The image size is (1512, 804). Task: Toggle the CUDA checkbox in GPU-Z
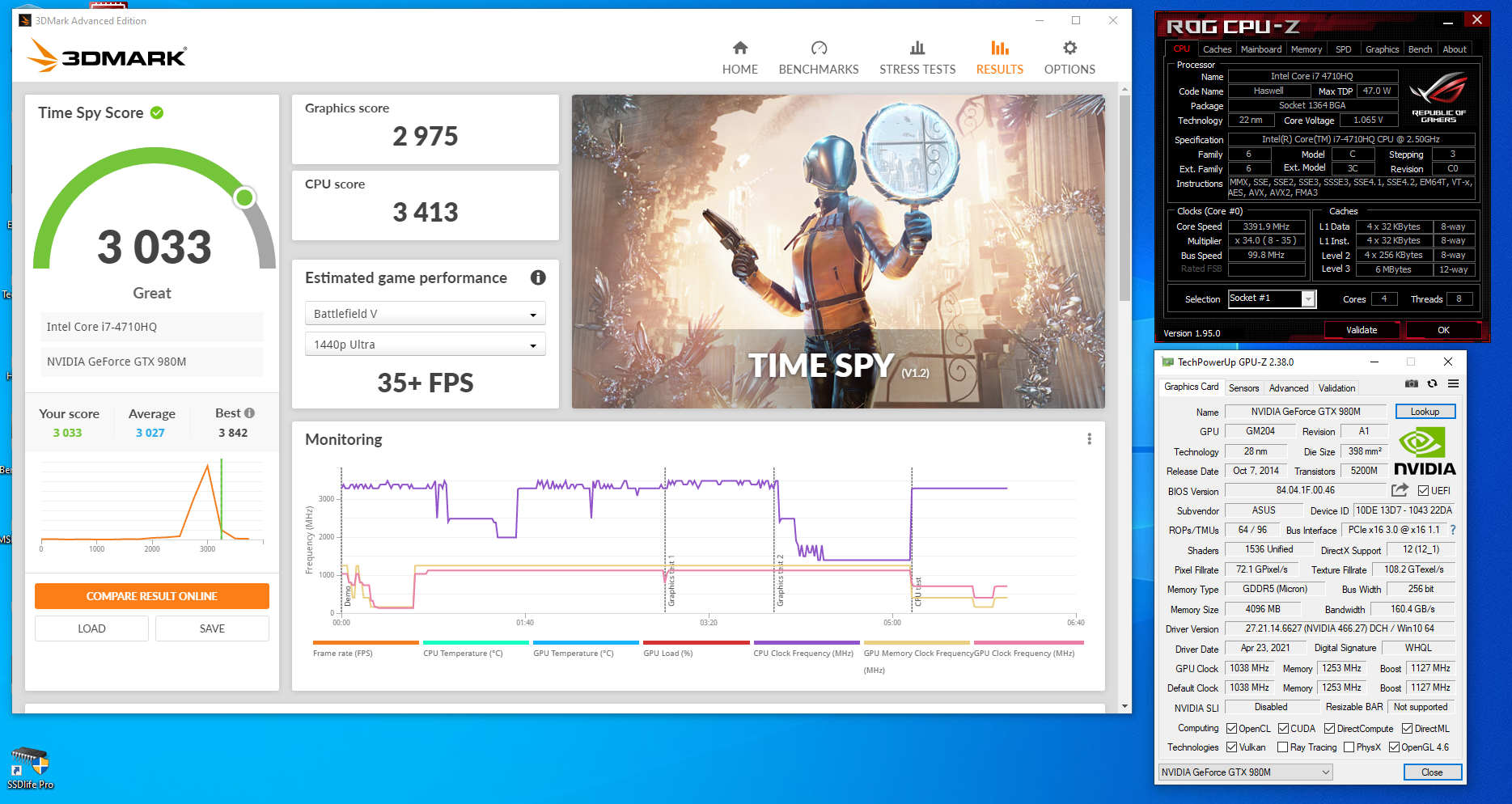click(1283, 728)
